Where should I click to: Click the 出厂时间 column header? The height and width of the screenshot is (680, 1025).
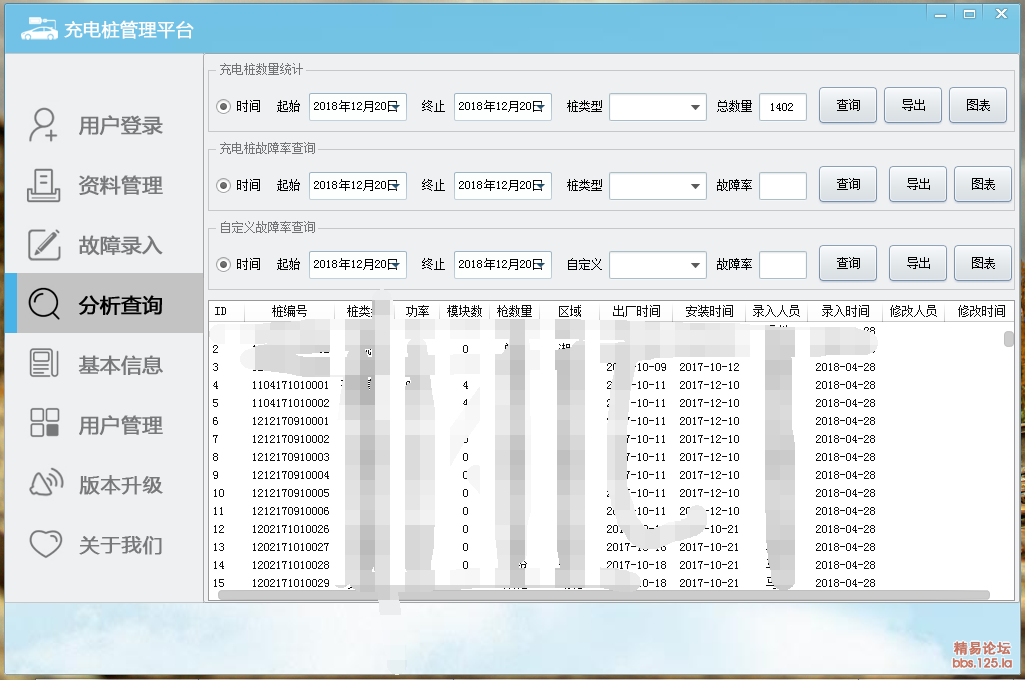(x=636, y=311)
